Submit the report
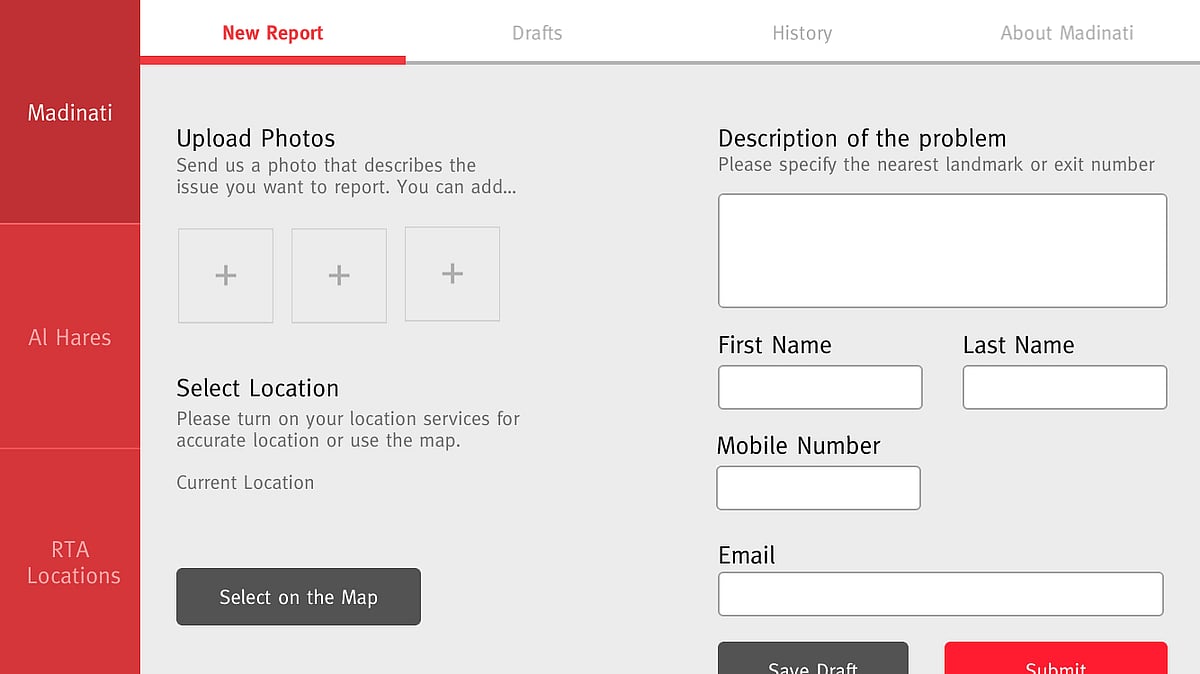The image size is (1200, 674). (x=1056, y=658)
